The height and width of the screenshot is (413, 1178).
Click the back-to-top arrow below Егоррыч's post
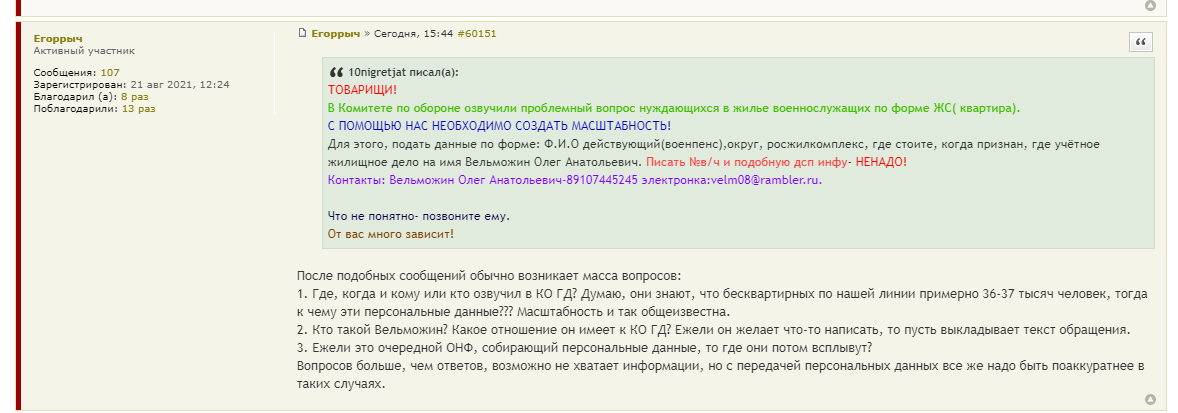tap(1149, 399)
